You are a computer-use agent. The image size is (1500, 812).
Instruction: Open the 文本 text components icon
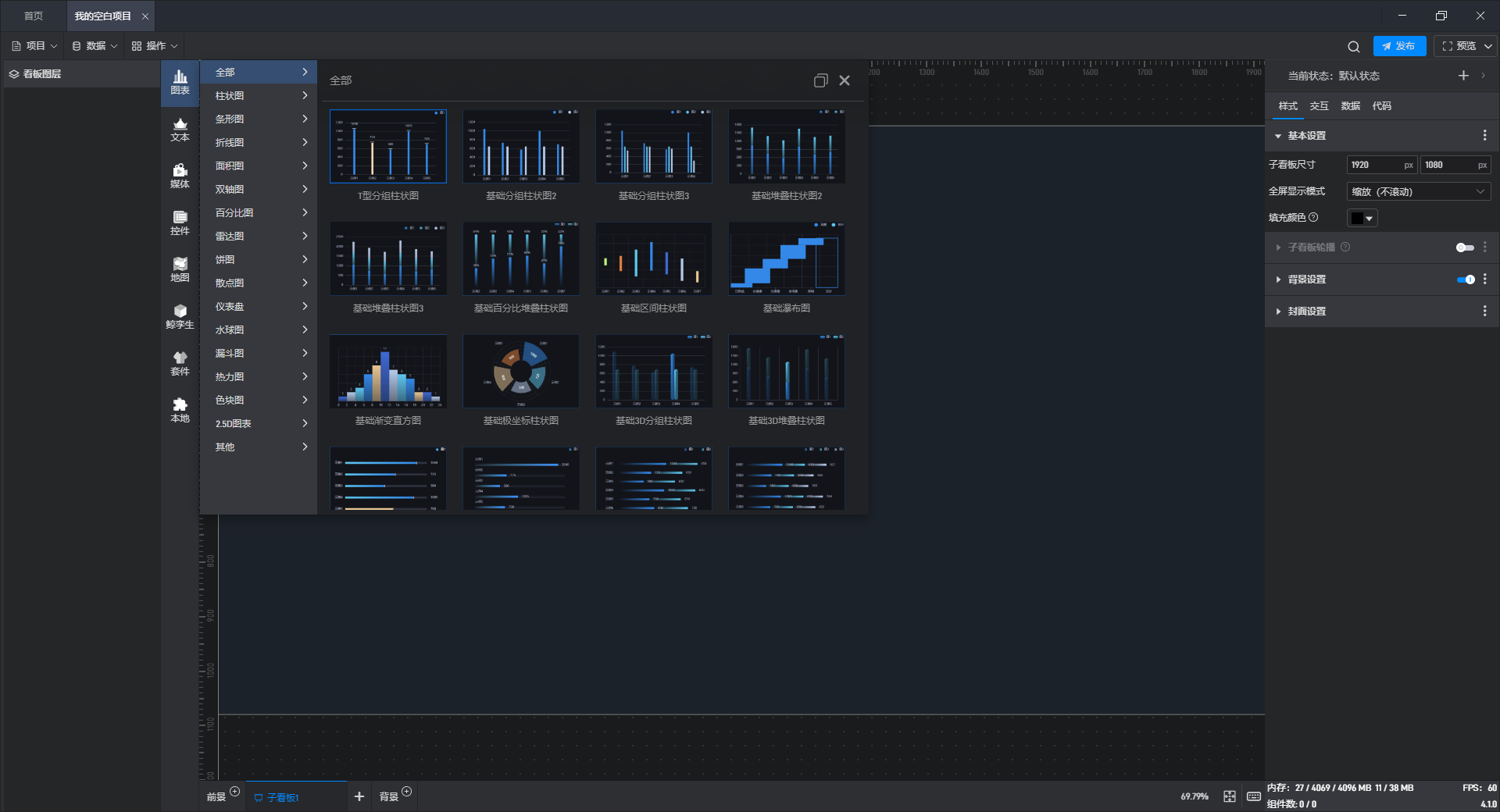click(180, 129)
